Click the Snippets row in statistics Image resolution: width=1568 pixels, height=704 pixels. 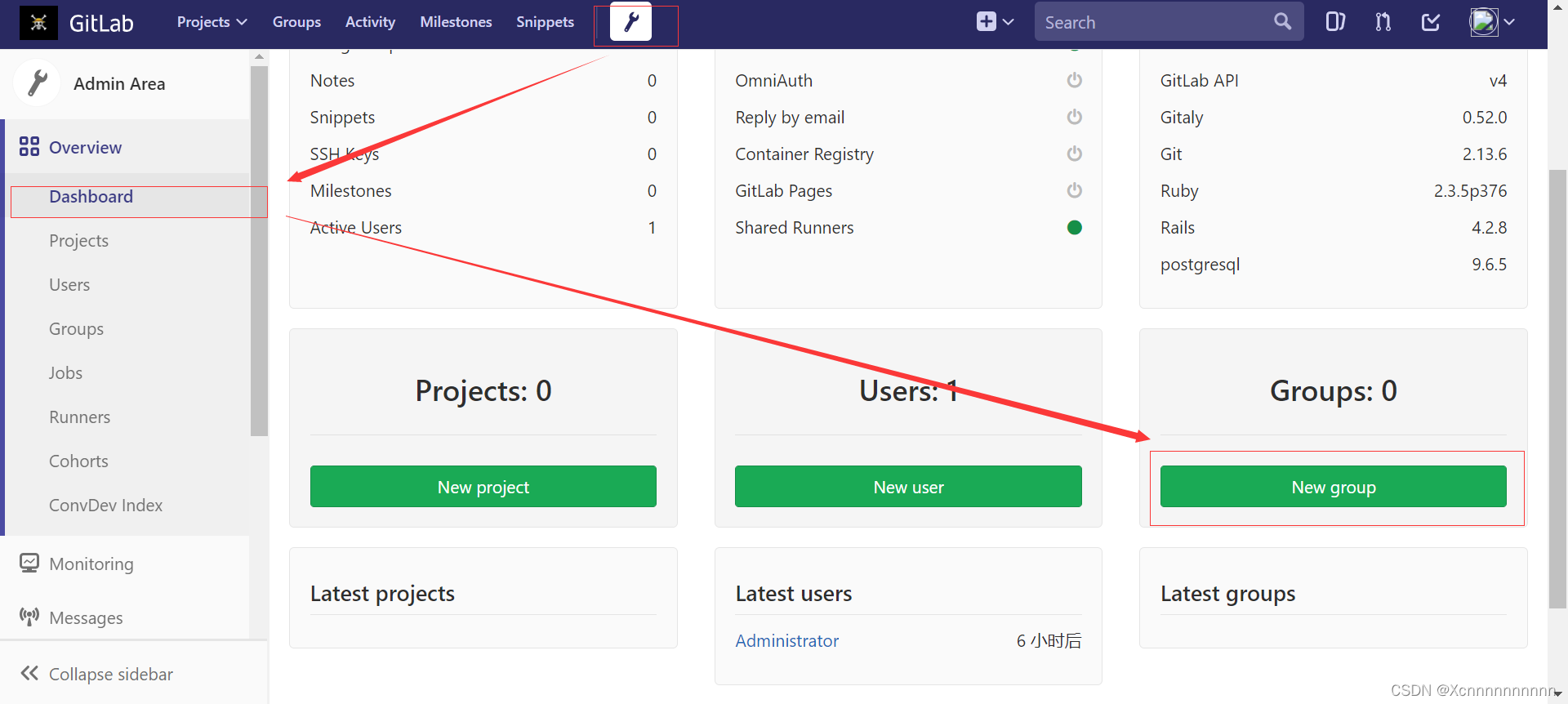483,118
